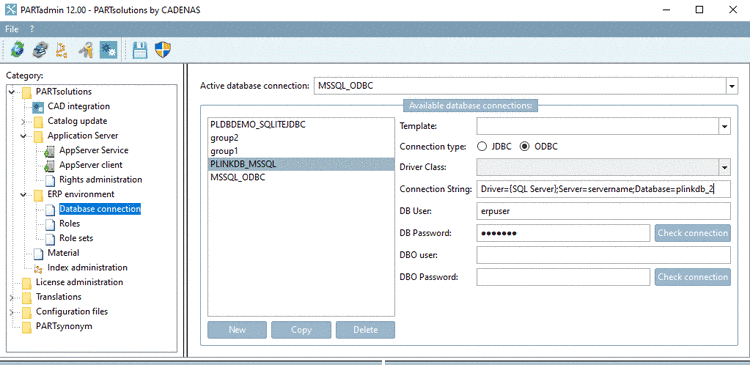
Task: Click the shield administrator mode icon
Action: (163, 49)
